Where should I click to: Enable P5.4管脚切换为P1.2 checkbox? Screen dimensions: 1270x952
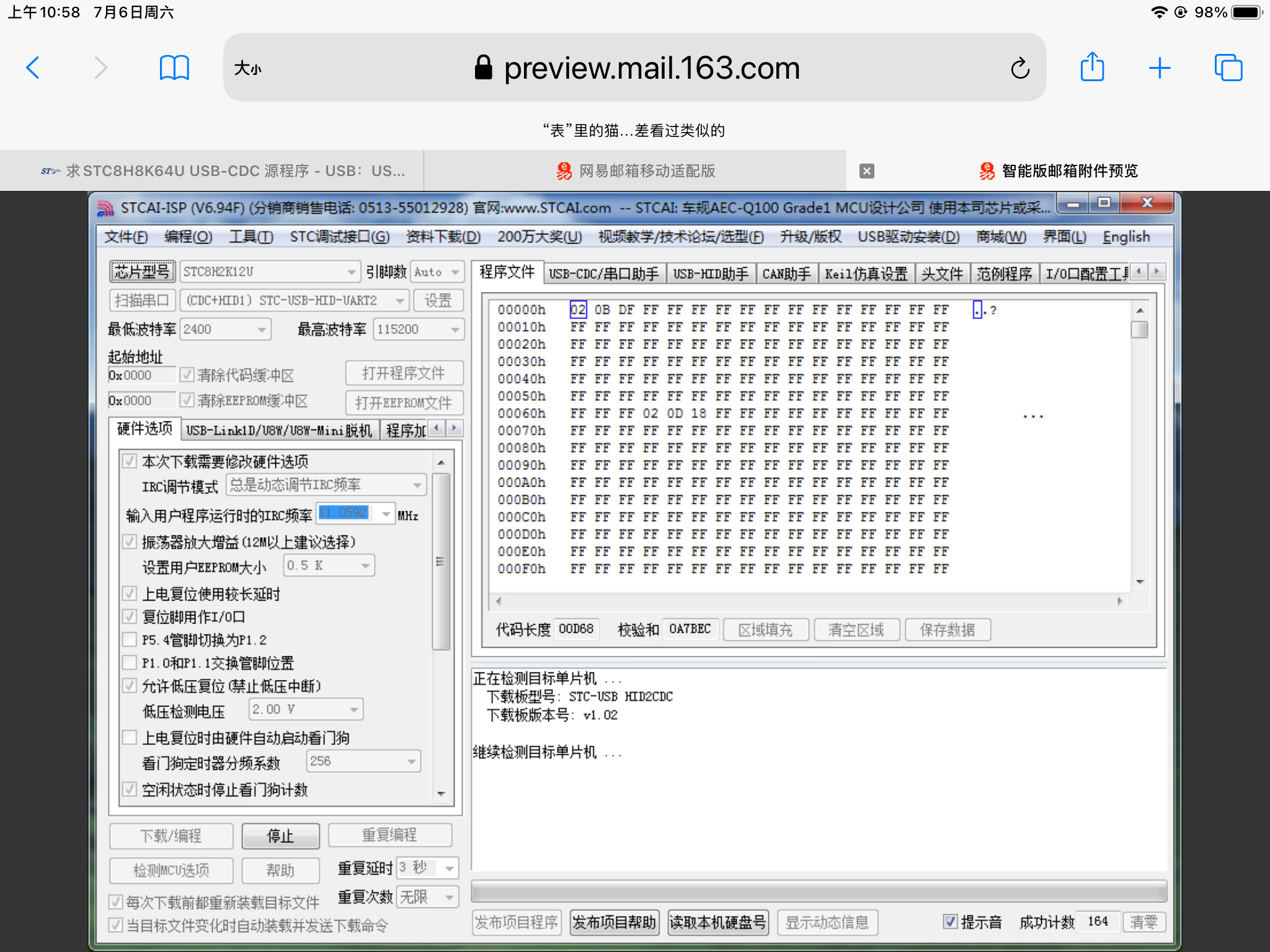130,639
